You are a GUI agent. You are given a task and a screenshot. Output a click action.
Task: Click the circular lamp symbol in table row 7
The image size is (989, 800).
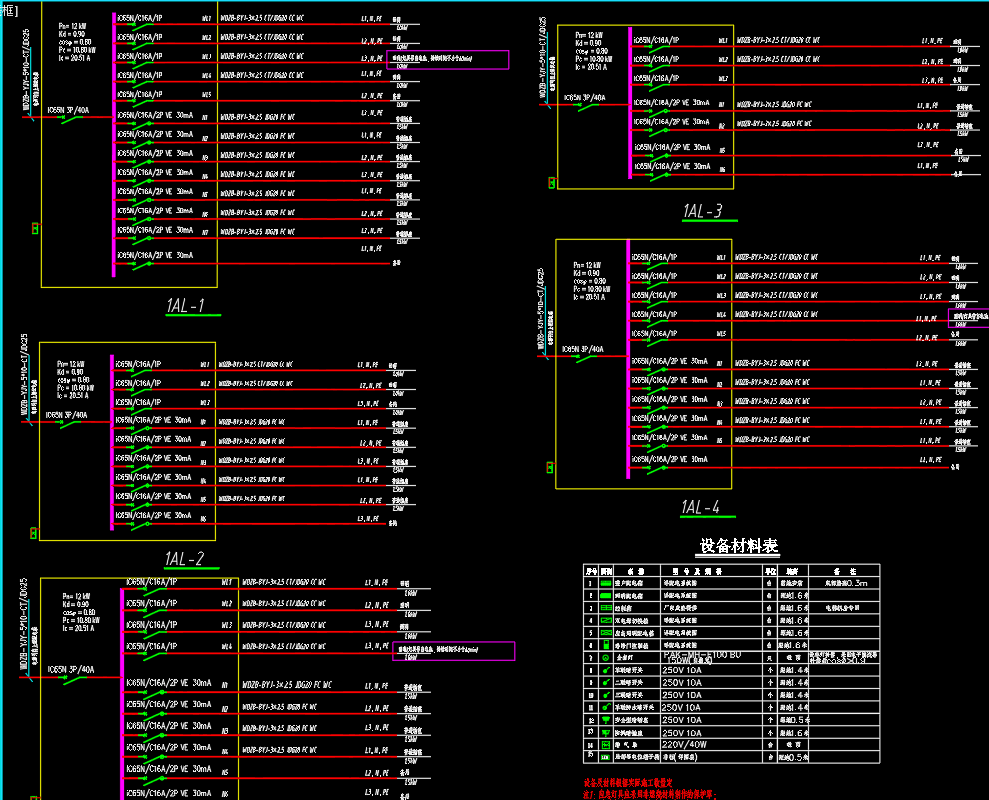[606, 657]
